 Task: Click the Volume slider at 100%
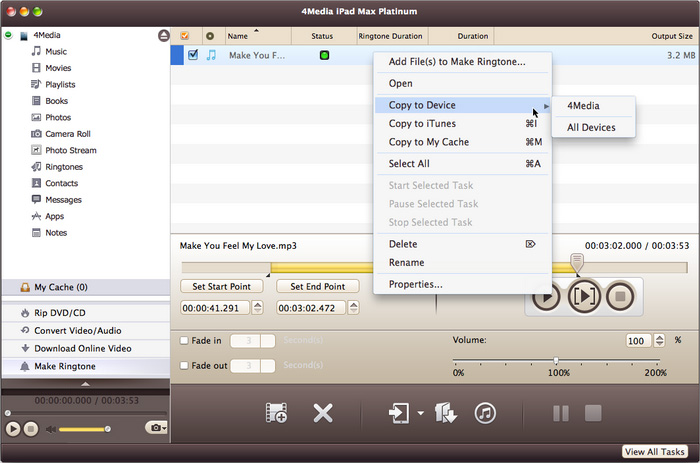coord(556,361)
